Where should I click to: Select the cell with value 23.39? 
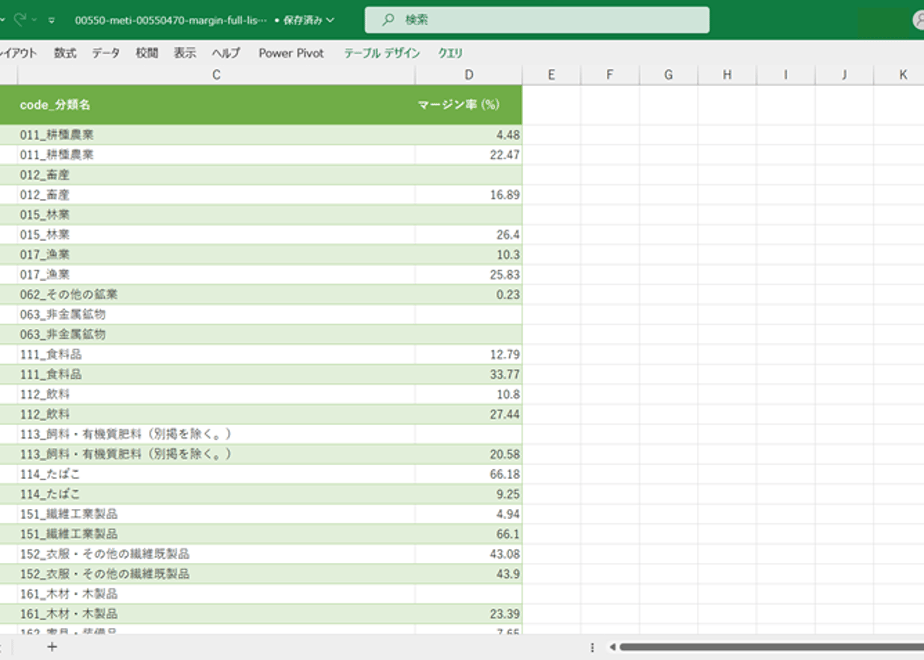[x=468, y=614]
